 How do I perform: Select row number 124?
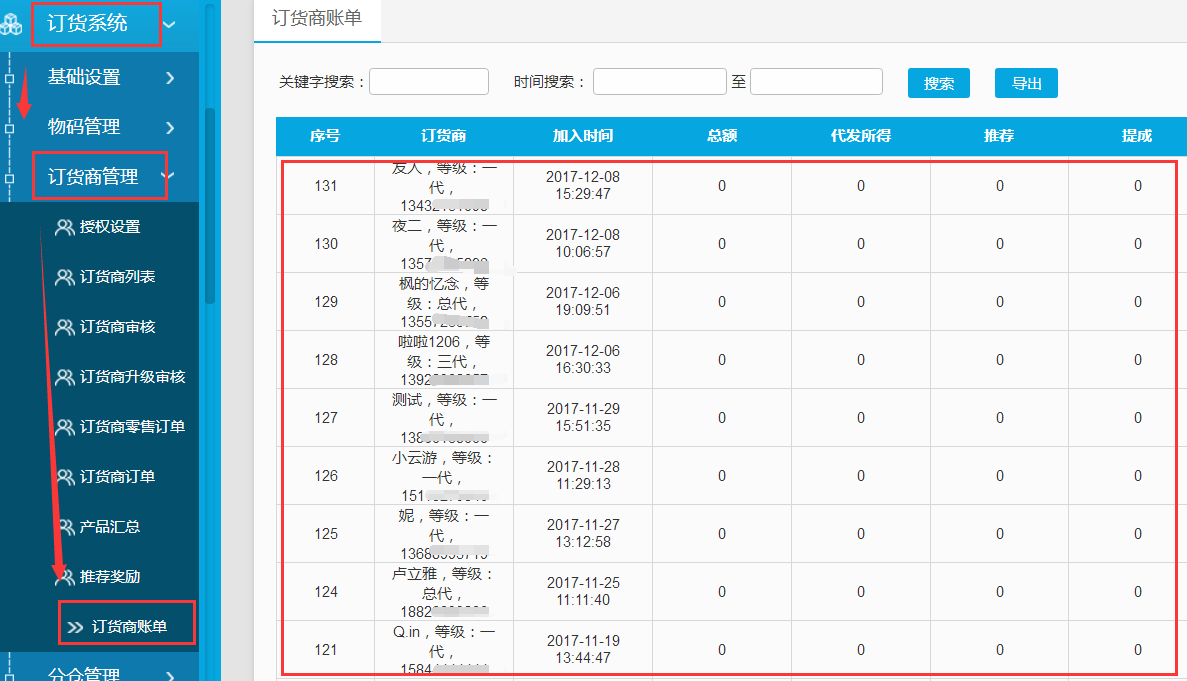click(x=326, y=592)
